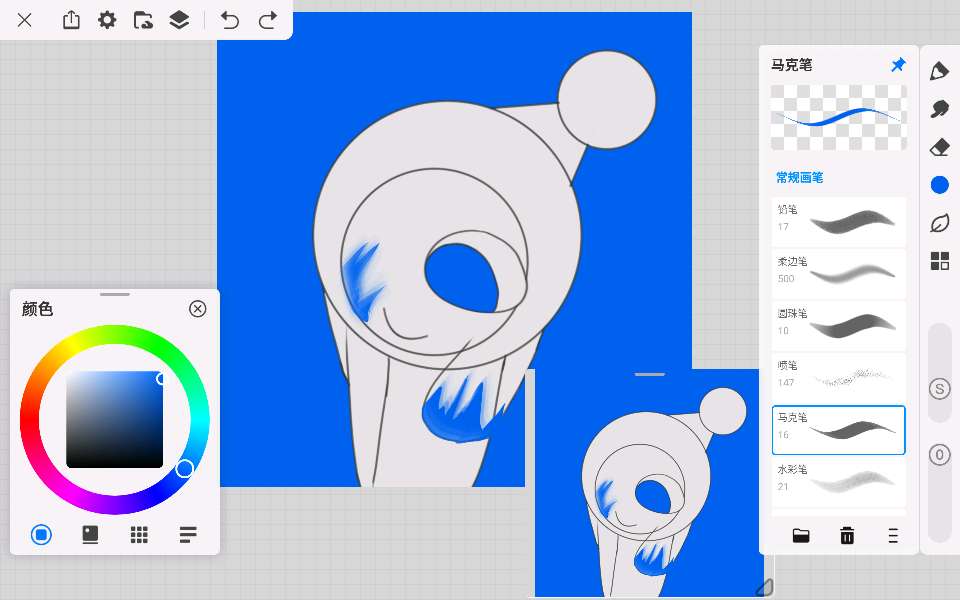Screen dimensions: 960x600
Task: Select the smudge tool icon
Action: [x=939, y=109]
